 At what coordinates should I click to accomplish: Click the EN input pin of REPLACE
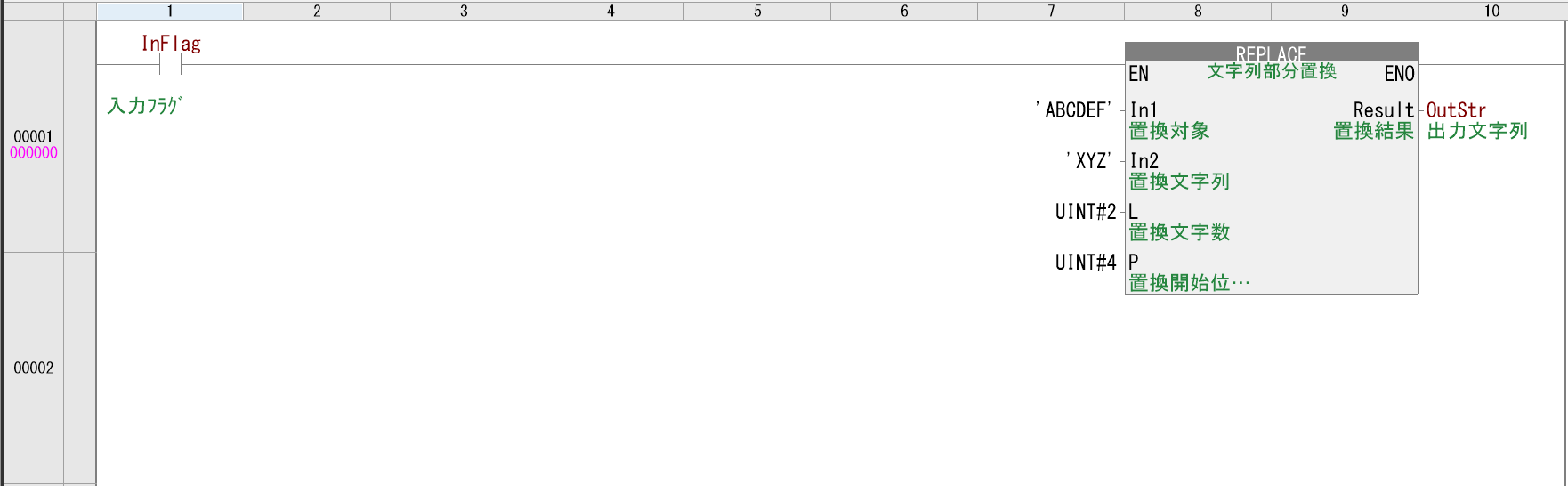coord(1138,74)
